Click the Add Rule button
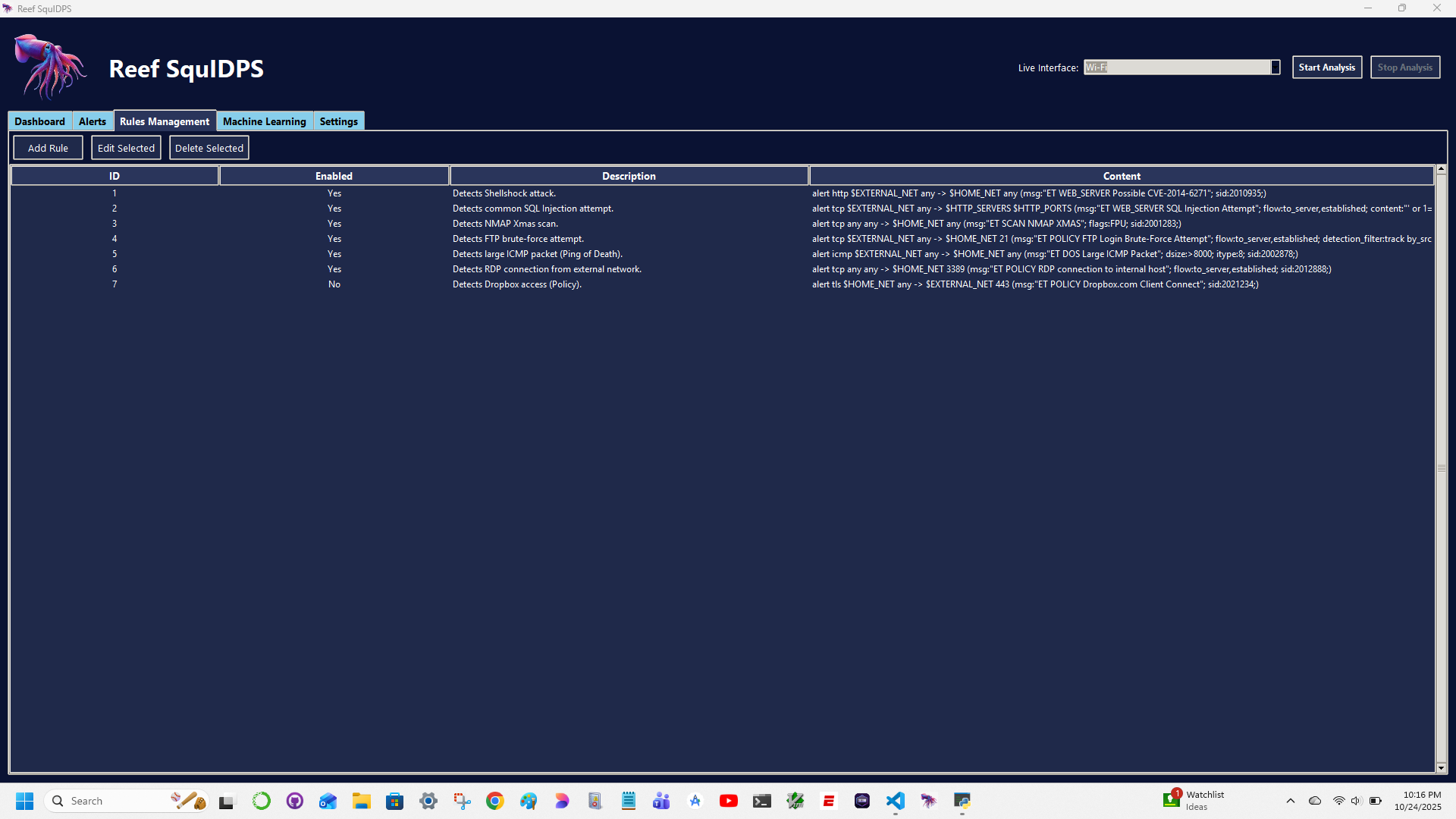This screenshot has height=819, width=1456. (x=48, y=147)
